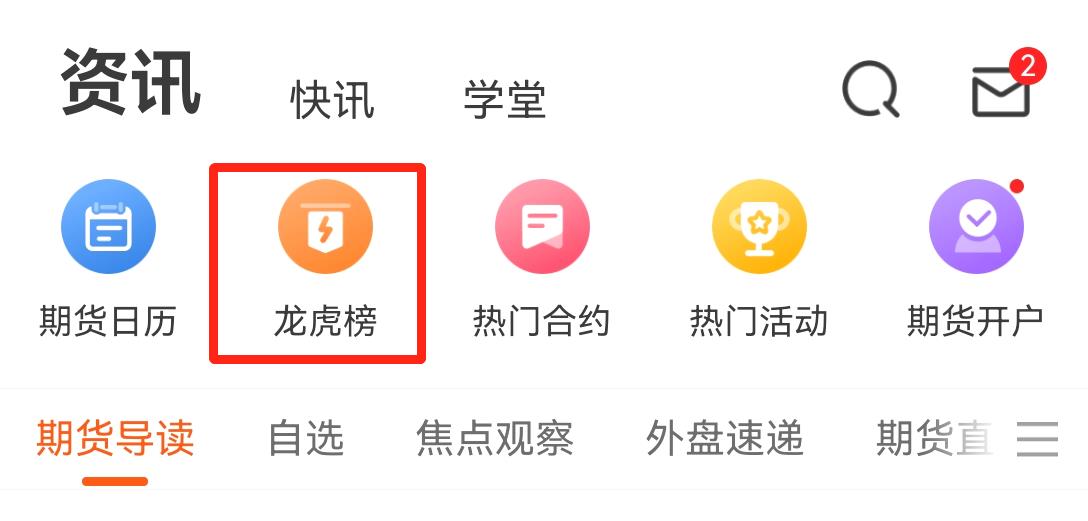Viewport: 1088px width, 521px height.
Task: Open the orange 龙虎榜 icon
Action: coord(325,226)
